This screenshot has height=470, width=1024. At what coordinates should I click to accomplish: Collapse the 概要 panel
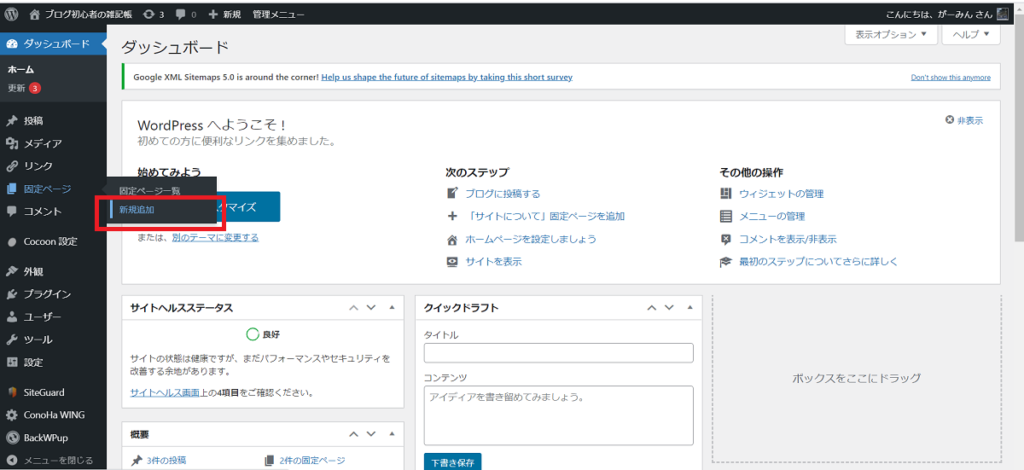pos(392,434)
